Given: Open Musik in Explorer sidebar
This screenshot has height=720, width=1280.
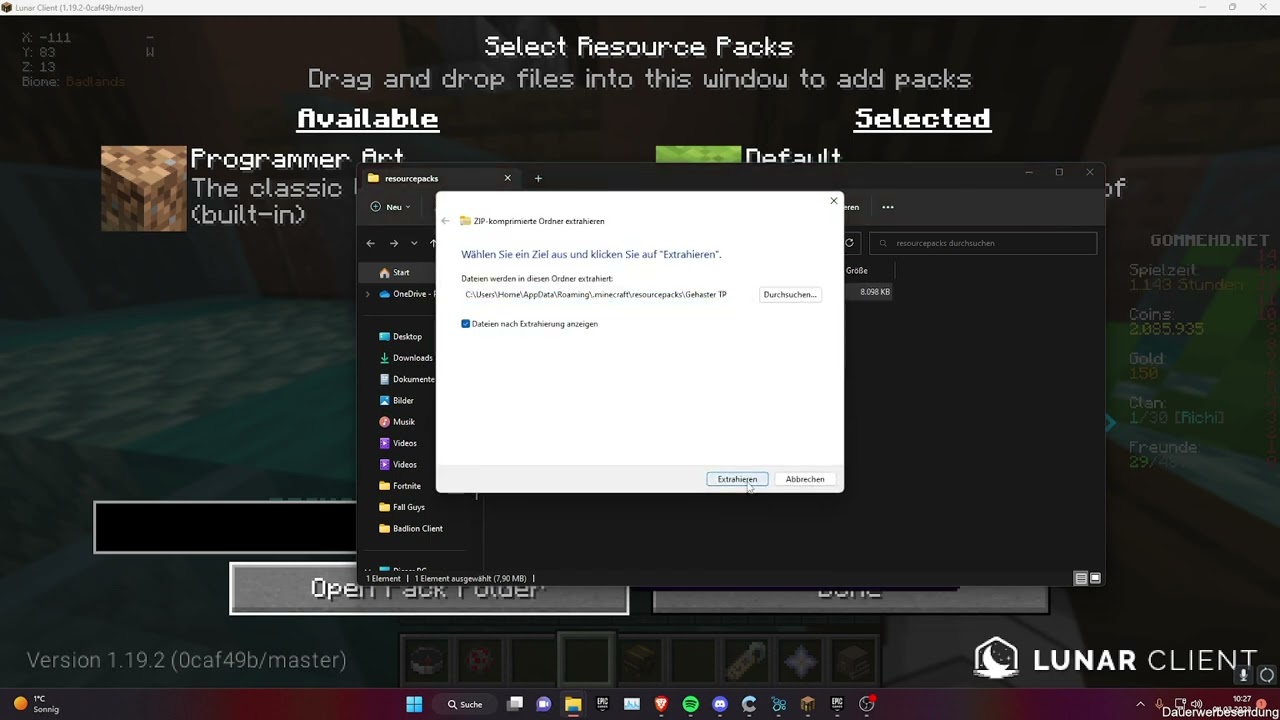Looking at the screenshot, I should (x=397, y=422).
